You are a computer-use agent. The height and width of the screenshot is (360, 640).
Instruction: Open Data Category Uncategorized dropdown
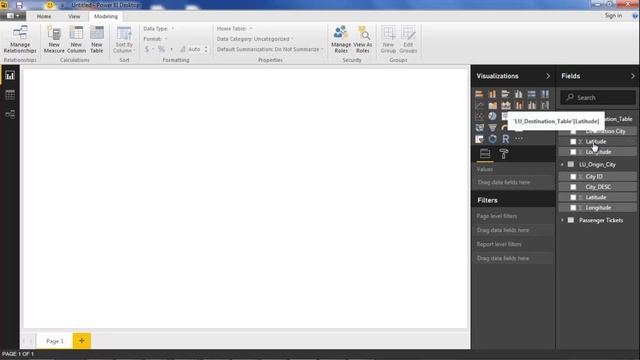(255, 39)
